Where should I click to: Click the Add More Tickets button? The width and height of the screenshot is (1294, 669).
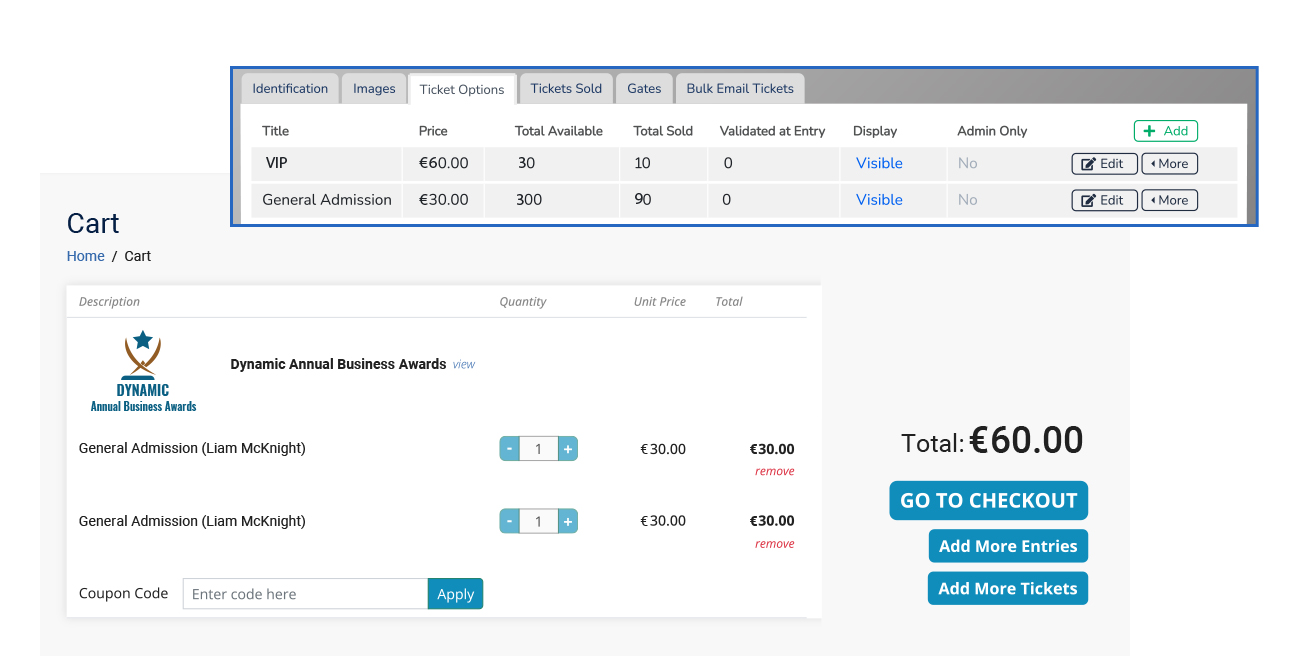[x=1007, y=588]
